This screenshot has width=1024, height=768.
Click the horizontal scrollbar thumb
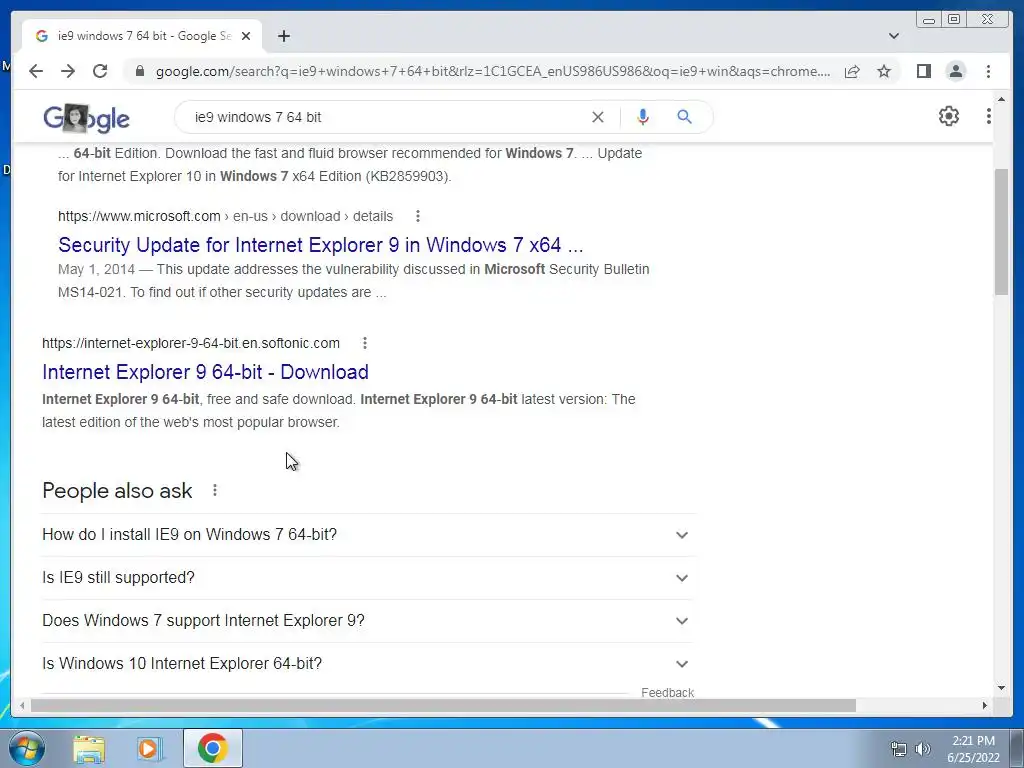point(443,705)
